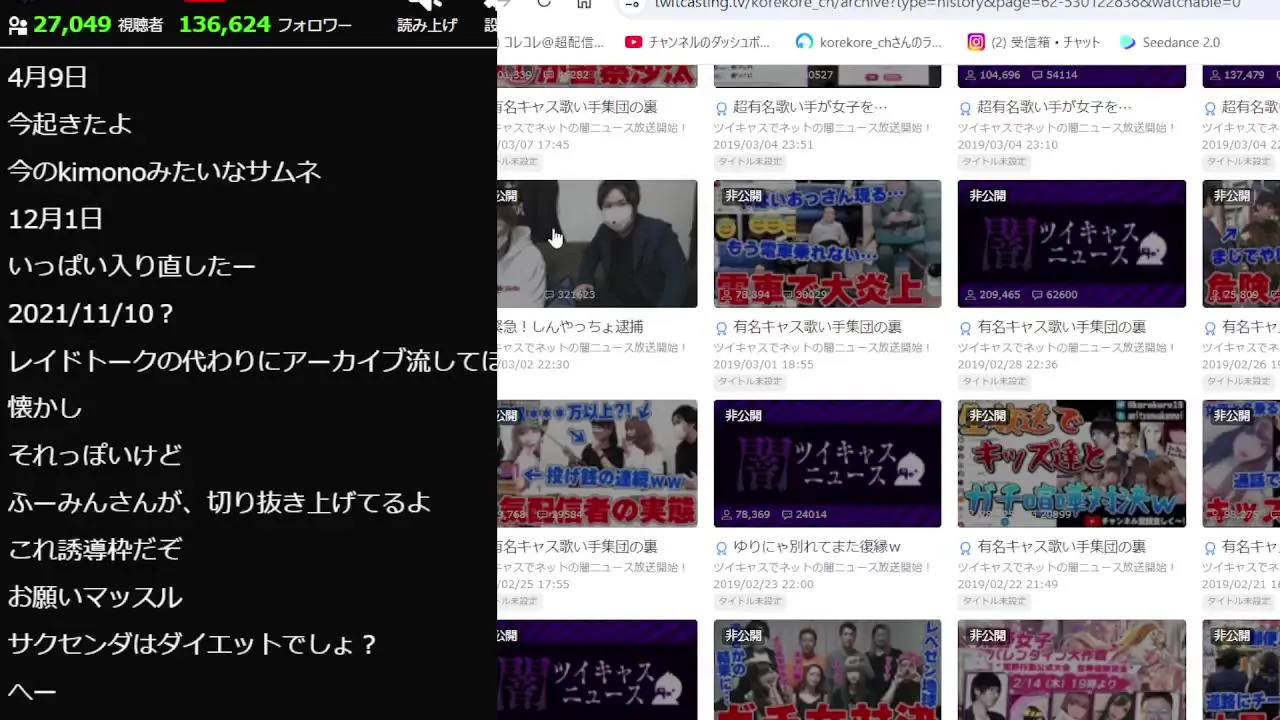Click ribbon icon beside title dated 2019/02/28 22:36
1280x720 pixels.
965,327
